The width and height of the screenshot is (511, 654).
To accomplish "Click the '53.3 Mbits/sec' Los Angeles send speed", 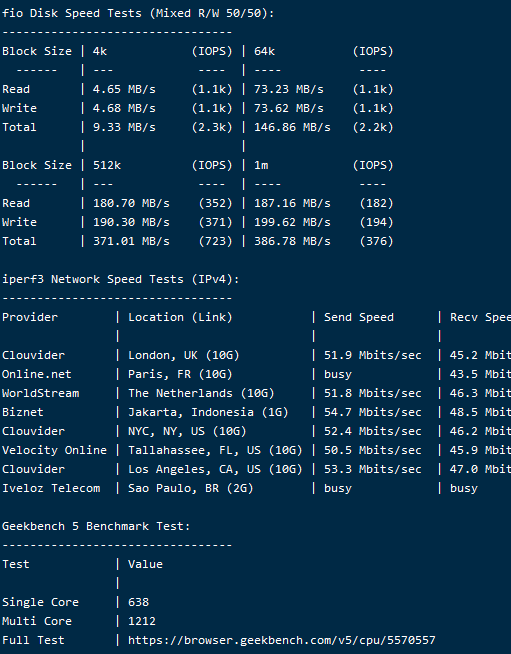I will point(373,469).
